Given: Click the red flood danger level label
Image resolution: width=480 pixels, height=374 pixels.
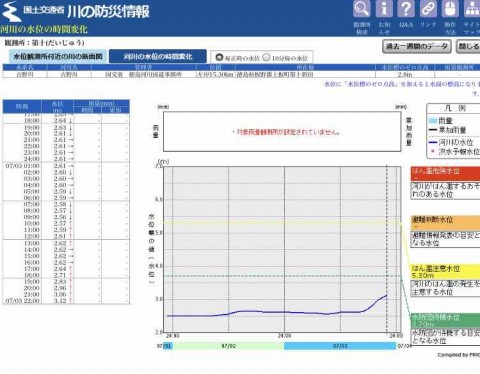Looking at the screenshot, I should (x=445, y=174).
